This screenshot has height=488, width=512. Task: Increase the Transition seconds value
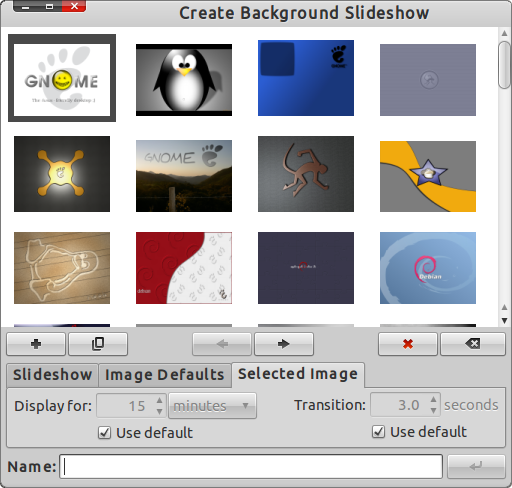click(433, 399)
